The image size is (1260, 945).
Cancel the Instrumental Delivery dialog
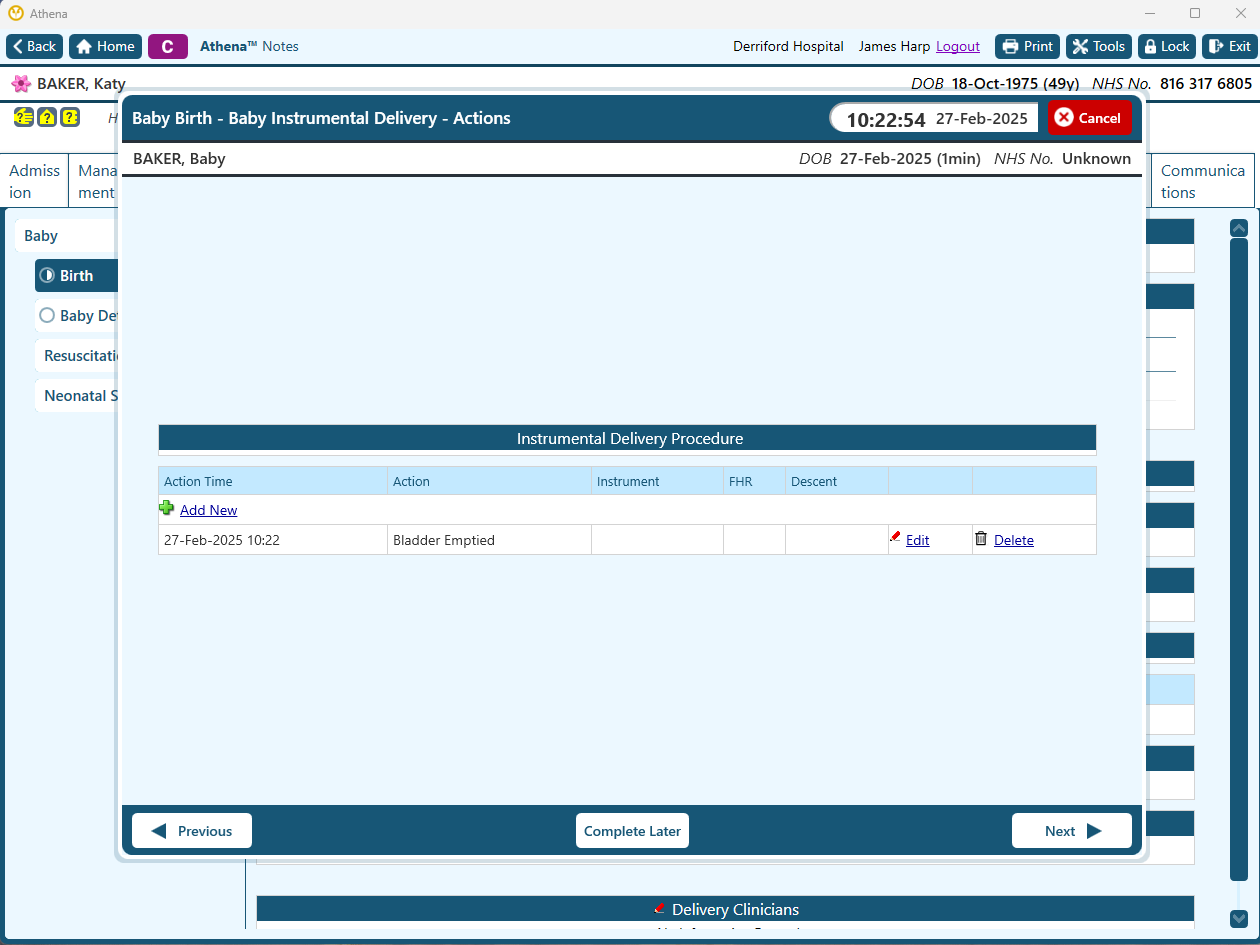[x=1089, y=118]
